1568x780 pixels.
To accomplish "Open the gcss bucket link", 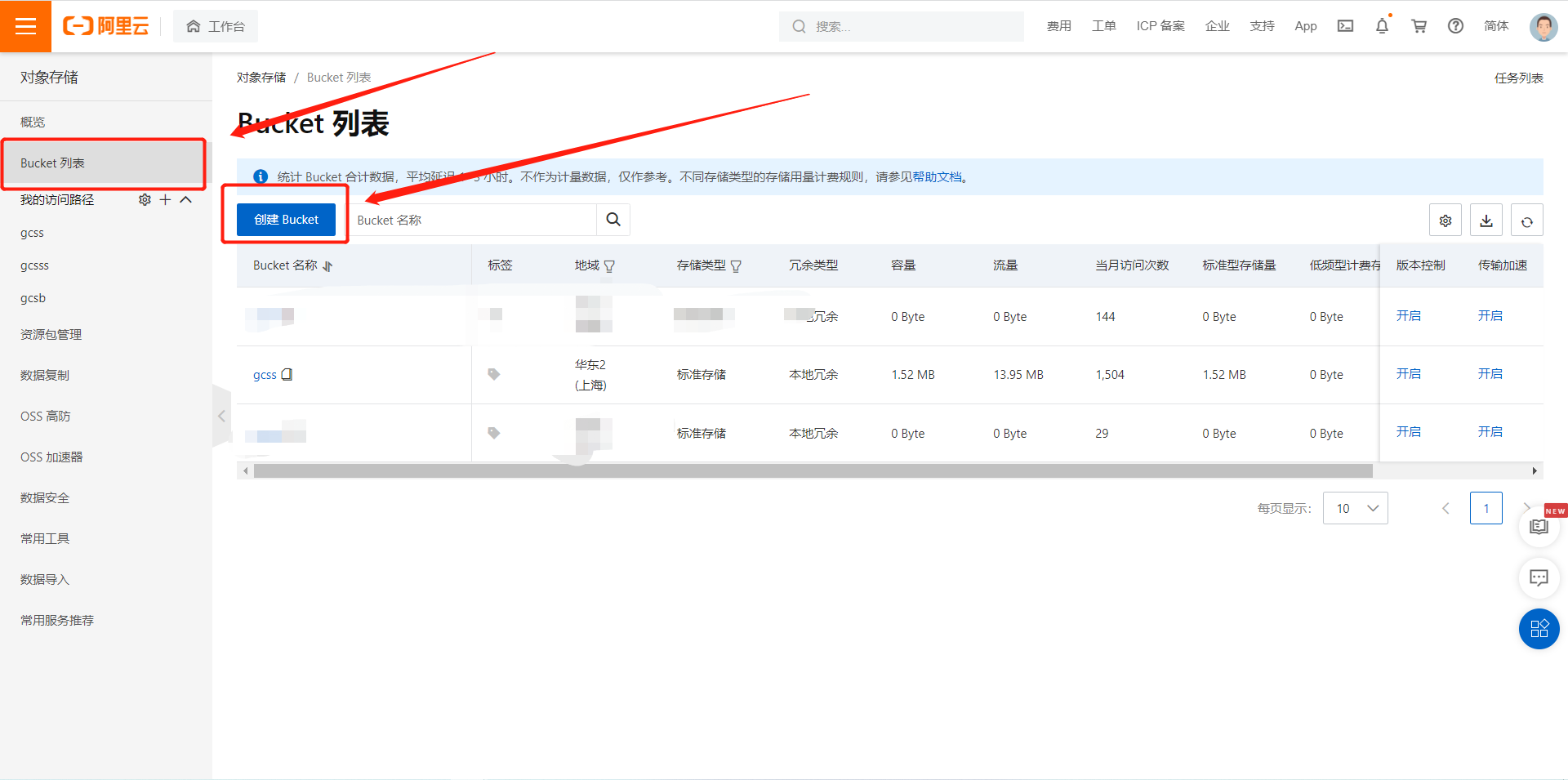I will [x=265, y=375].
